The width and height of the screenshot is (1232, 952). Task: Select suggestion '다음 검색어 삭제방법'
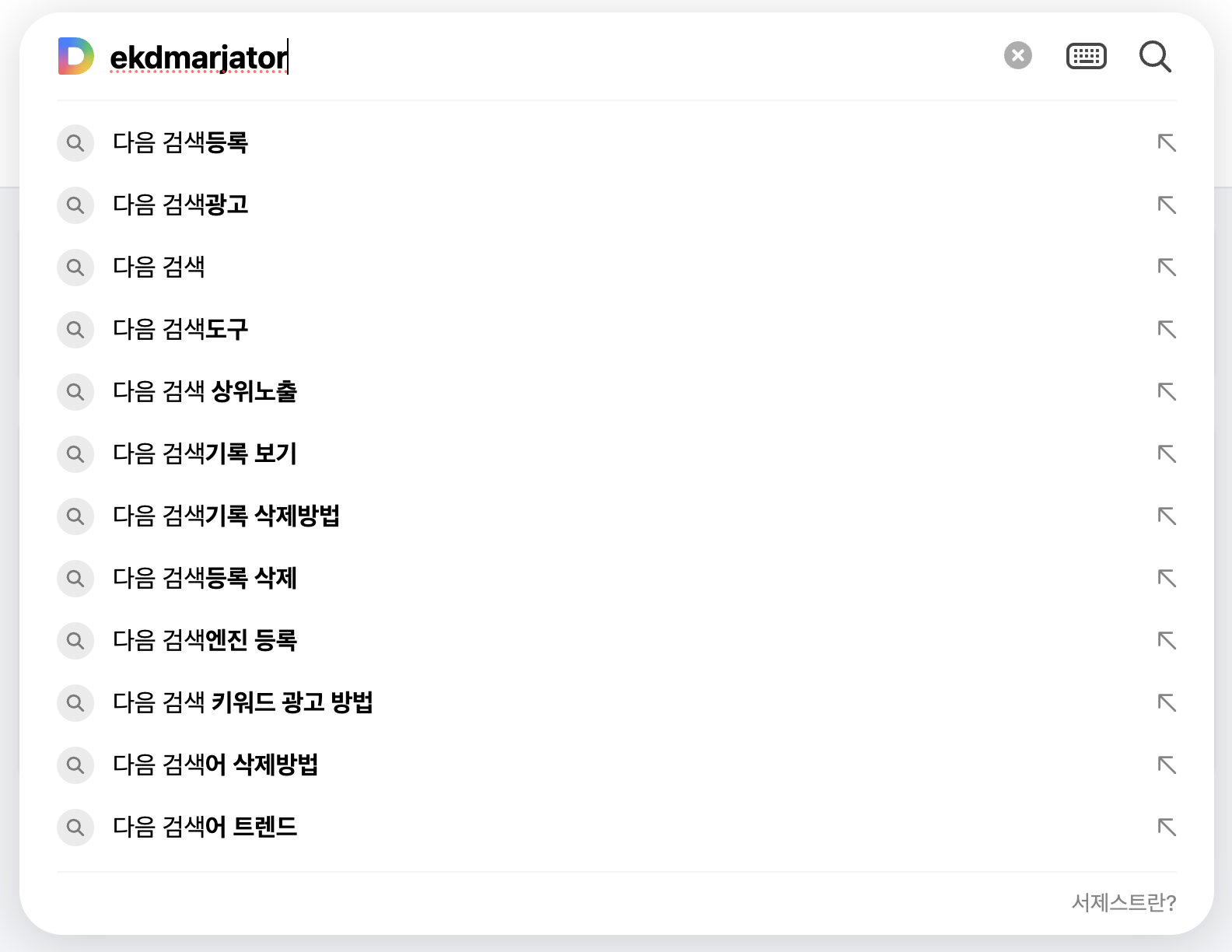215,765
